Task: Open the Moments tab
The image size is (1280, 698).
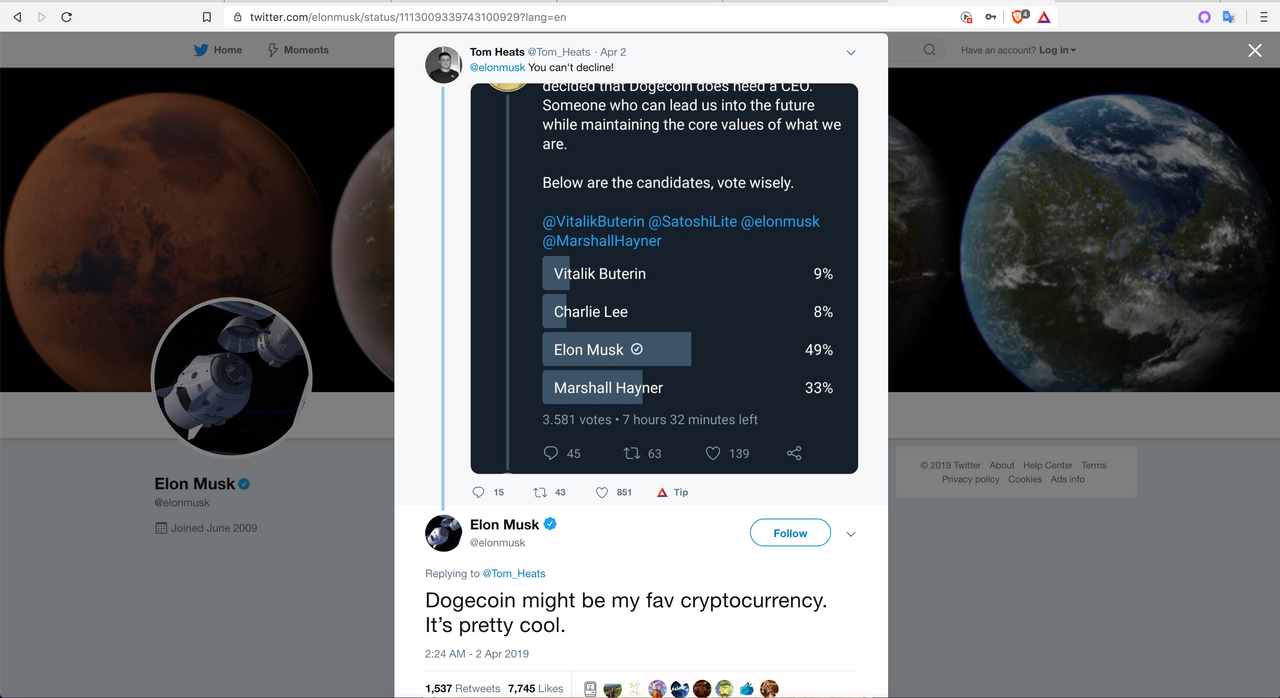Action: click(x=298, y=50)
